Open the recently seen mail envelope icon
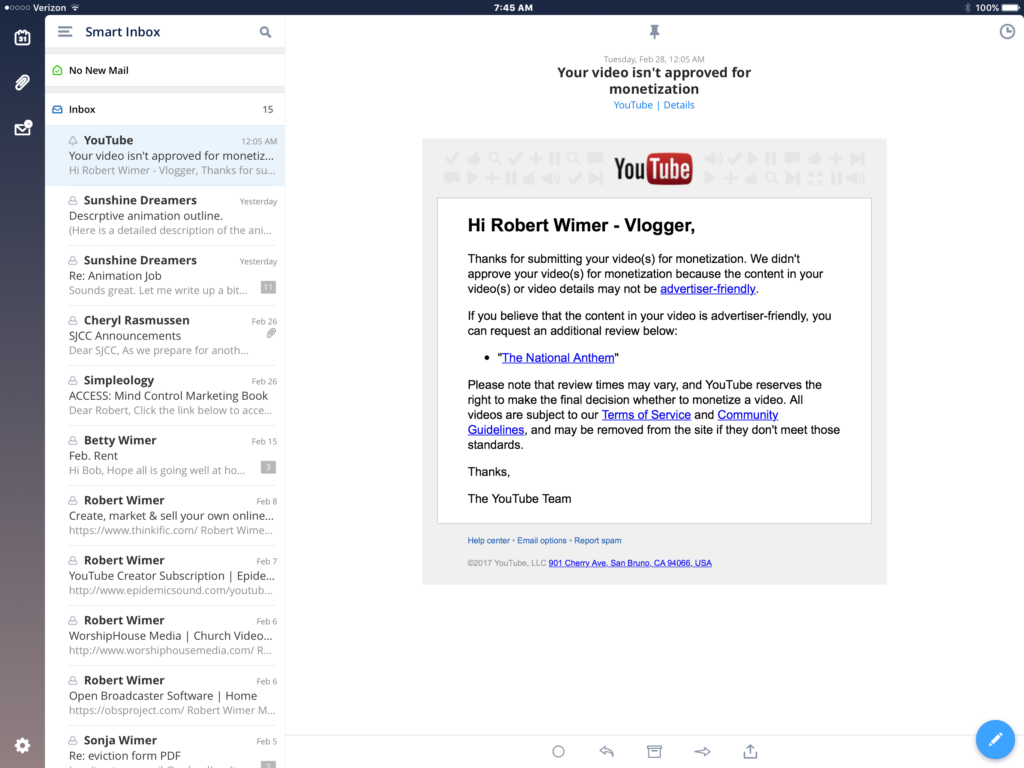1024x768 pixels. click(23, 127)
